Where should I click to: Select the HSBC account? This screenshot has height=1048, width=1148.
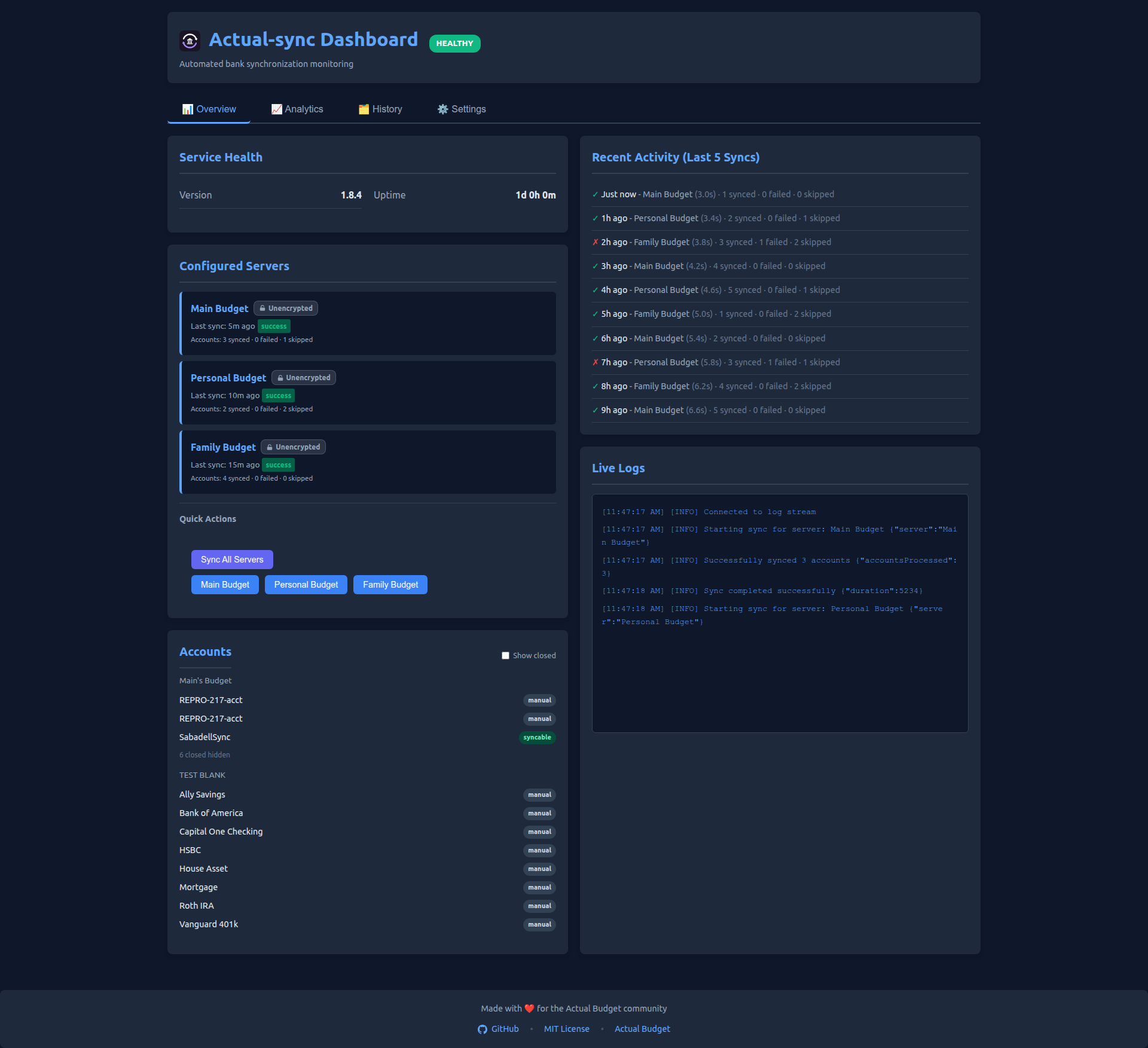click(x=367, y=850)
